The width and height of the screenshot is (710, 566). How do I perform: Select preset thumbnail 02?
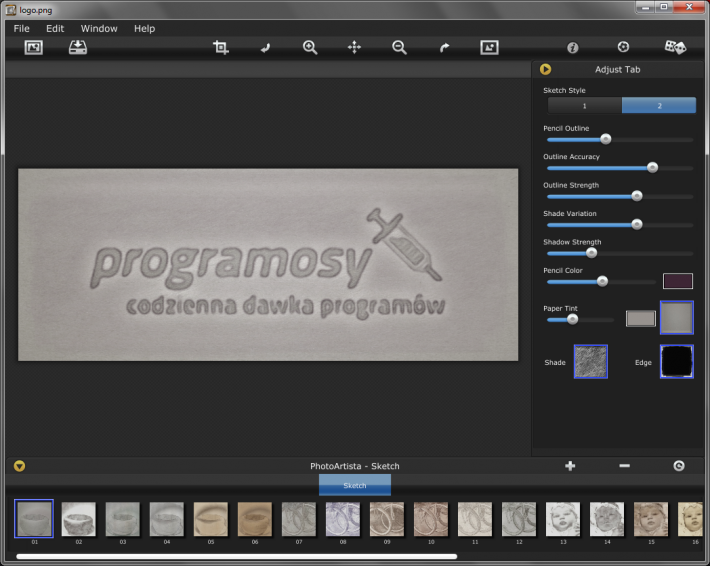pos(78,519)
